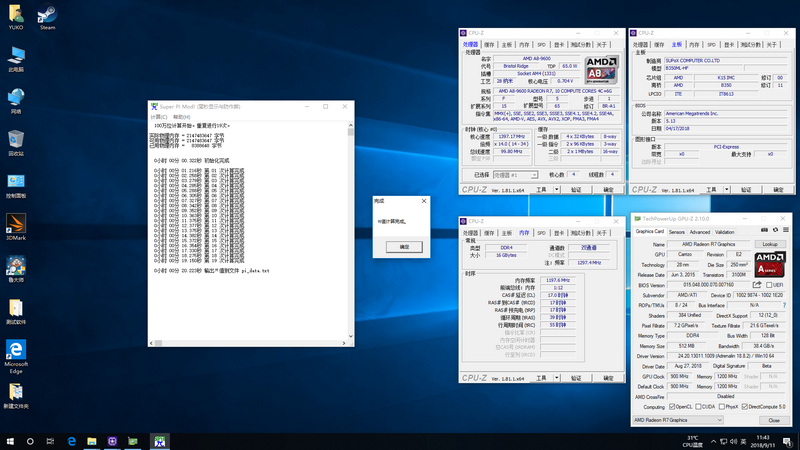Open the YUKO user folder desktop icon
Image resolution: width=800 pixels, height=450 pixels.
[16, 17]
